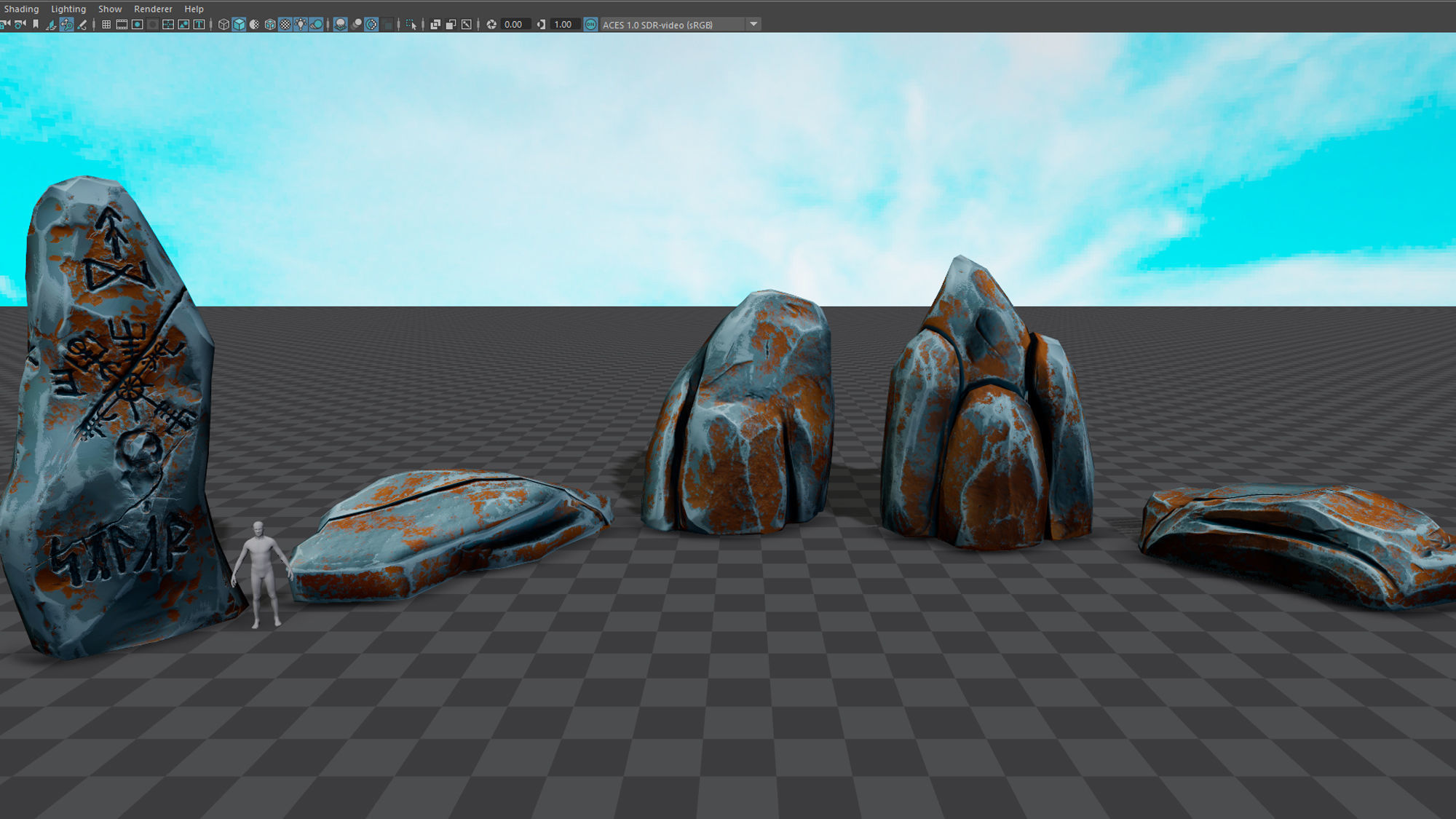
Task: Toggle the View Transform on/off button
Action: 590,24
